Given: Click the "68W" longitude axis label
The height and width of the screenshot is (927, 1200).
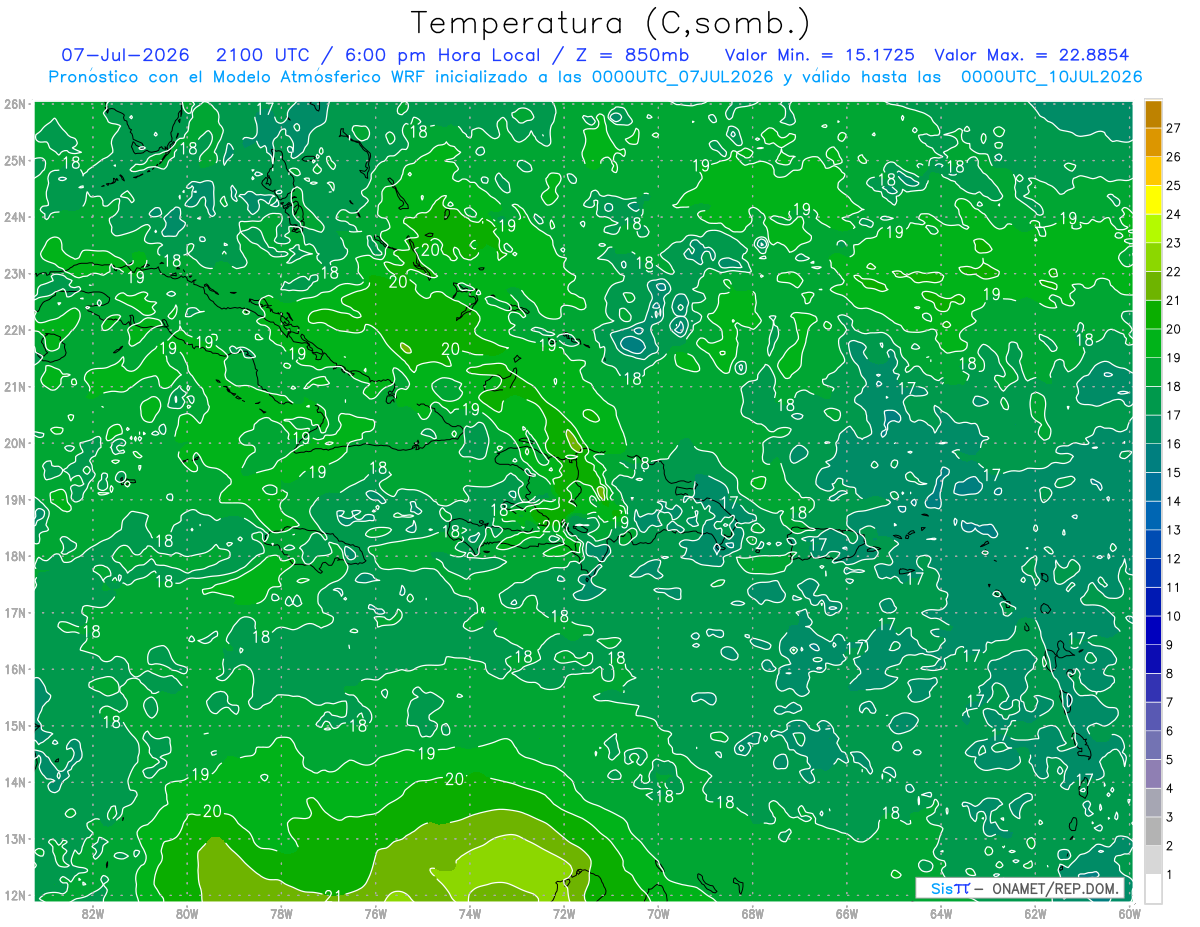Looking at the screenshot, I should point(753,913).
